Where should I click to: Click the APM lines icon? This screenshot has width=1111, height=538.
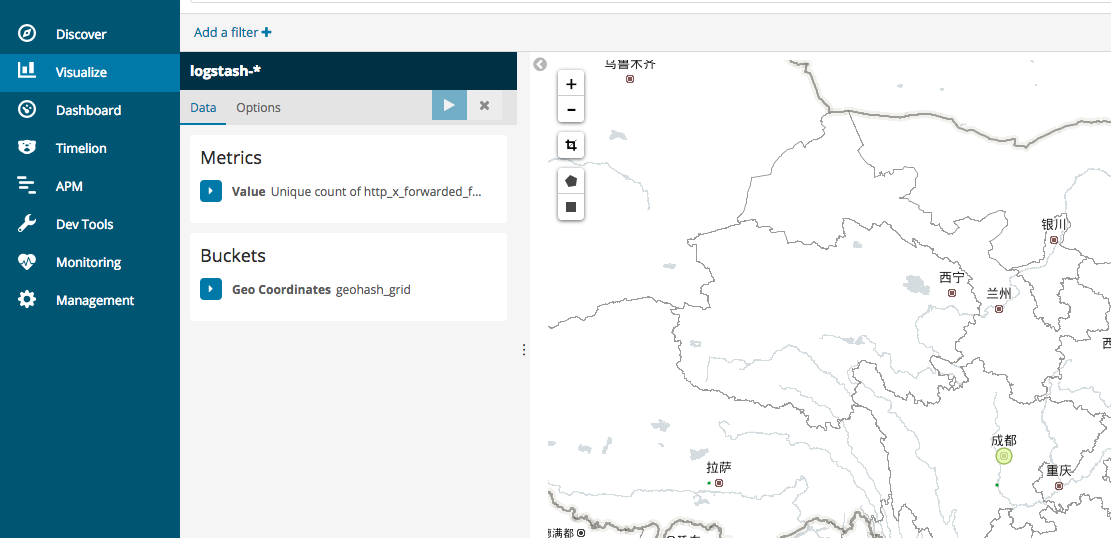pos(27,185)
